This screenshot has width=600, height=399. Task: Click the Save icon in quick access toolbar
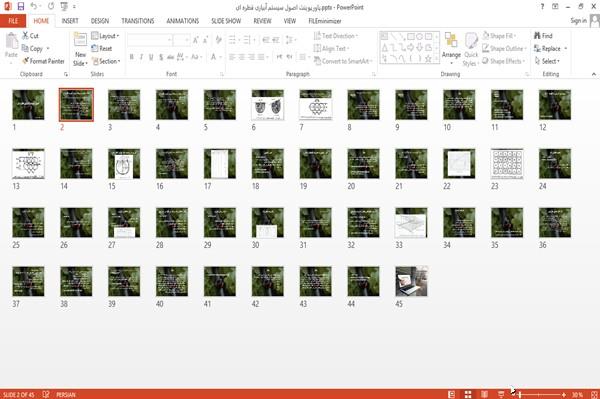(x=21, y=7)
